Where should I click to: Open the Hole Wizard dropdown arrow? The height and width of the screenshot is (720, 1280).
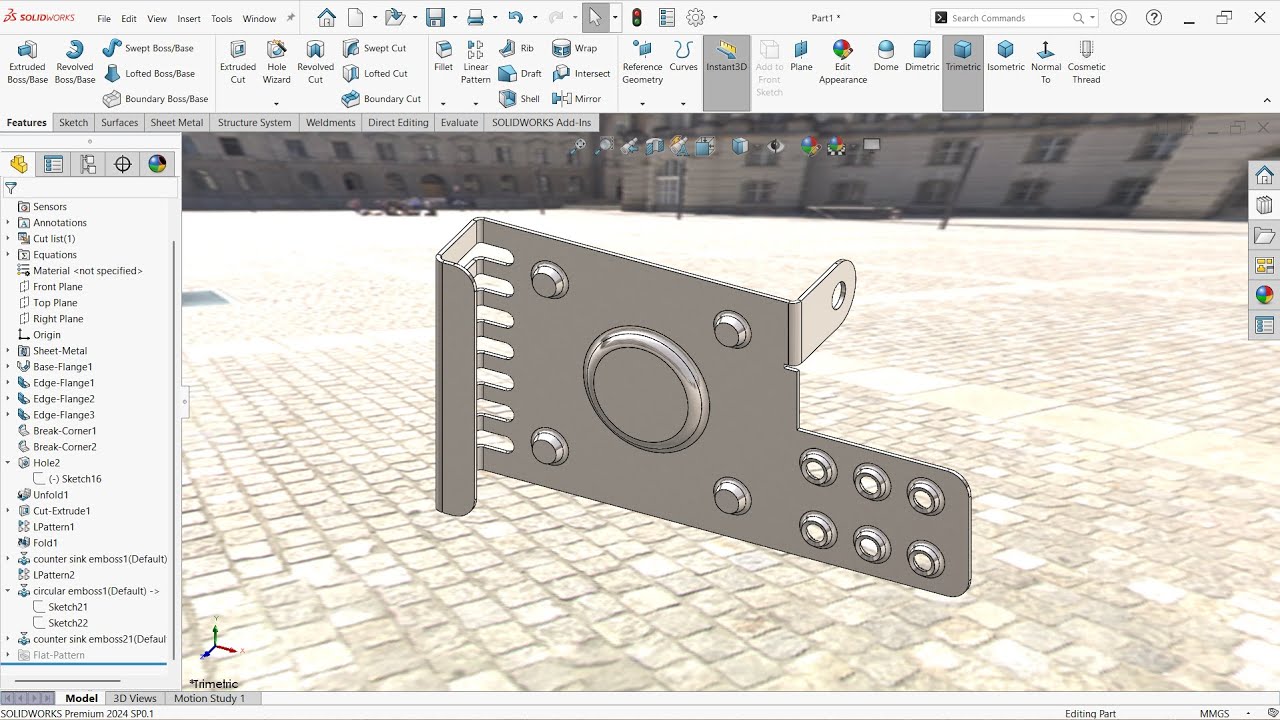(x=277, y=103)
